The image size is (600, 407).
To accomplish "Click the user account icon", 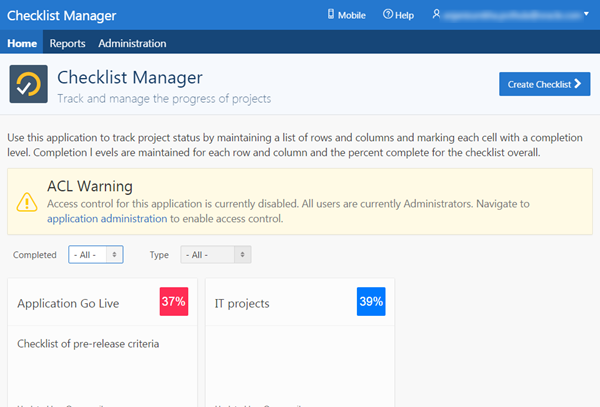I will [x=436, y=14].
